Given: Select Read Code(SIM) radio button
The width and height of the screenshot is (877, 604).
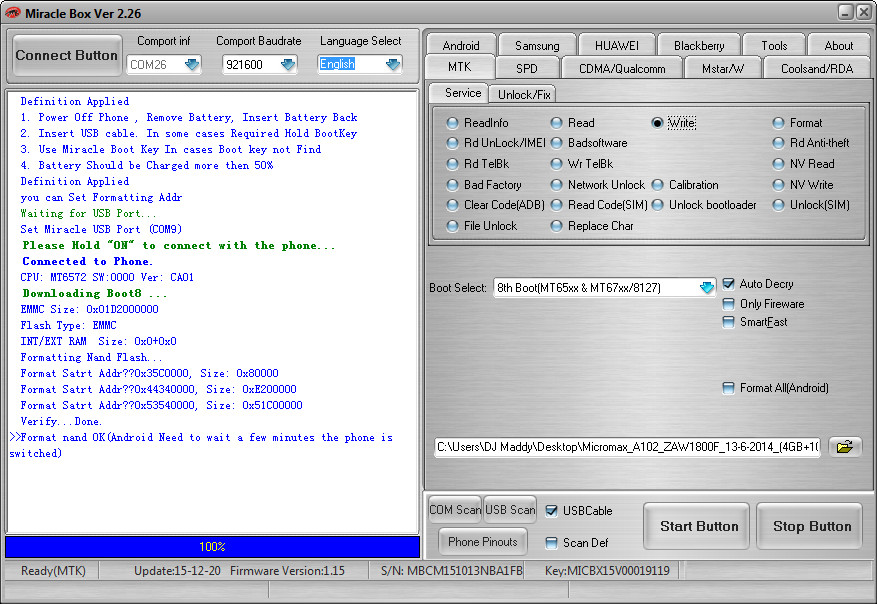Looking at the screenshot, I should (x=557, y=205).
